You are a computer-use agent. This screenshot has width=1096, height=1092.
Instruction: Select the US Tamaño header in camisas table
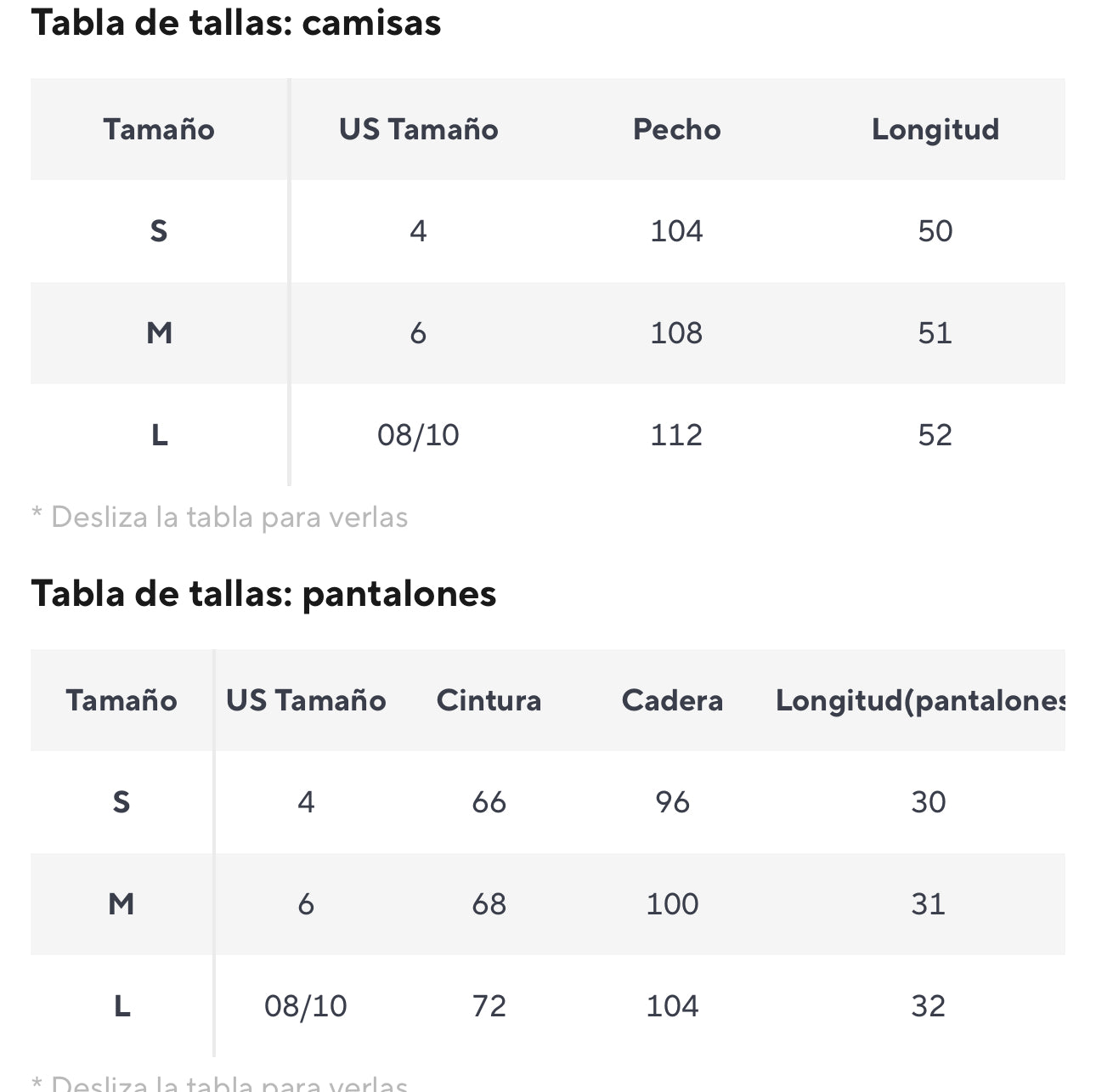tap(418, 129)
